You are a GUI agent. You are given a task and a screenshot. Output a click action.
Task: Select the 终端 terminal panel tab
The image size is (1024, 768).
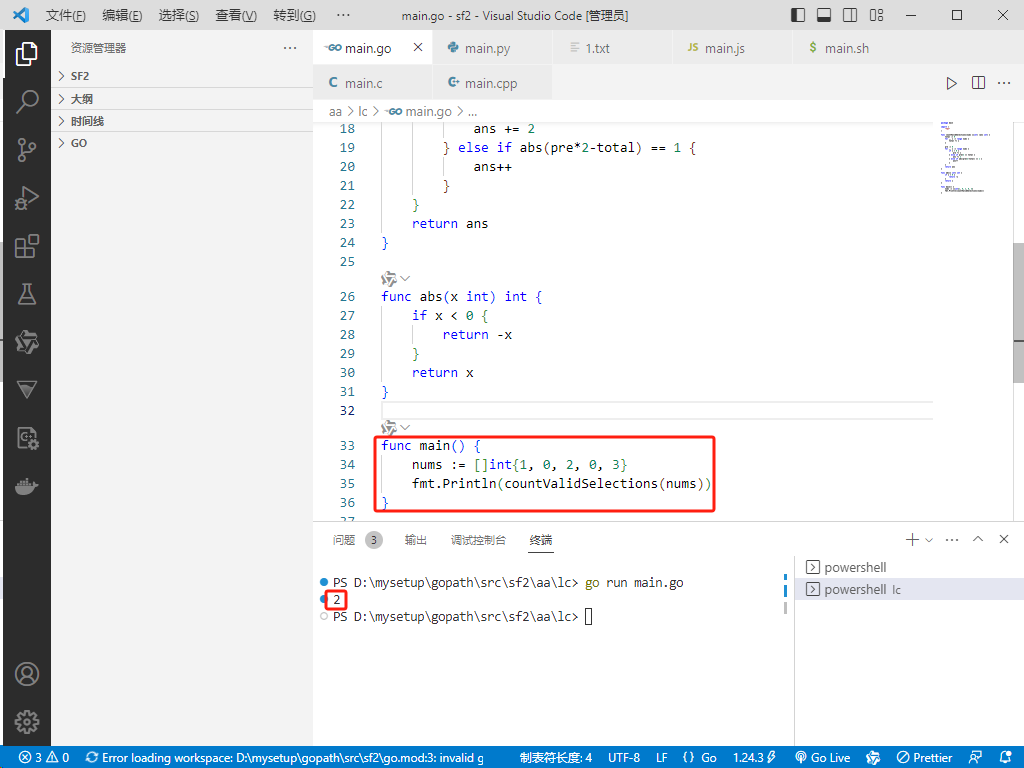pyautogui.click(x=541, y=540)
